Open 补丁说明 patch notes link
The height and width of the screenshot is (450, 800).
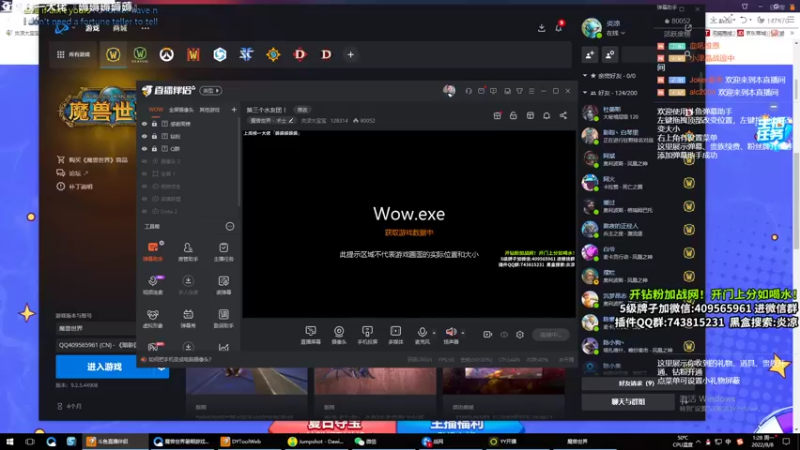coord(75,187)
